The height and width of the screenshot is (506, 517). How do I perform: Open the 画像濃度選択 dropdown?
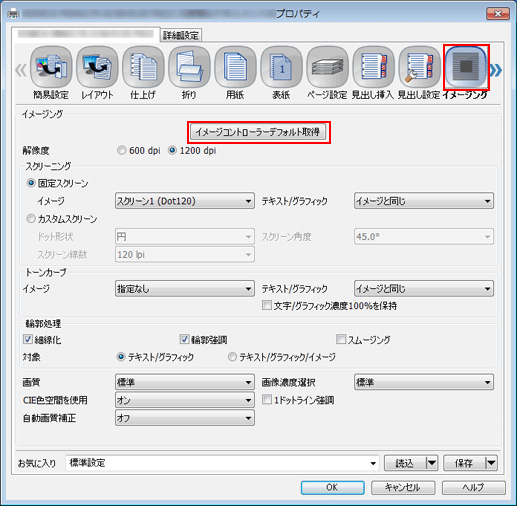tap(424, 382)
